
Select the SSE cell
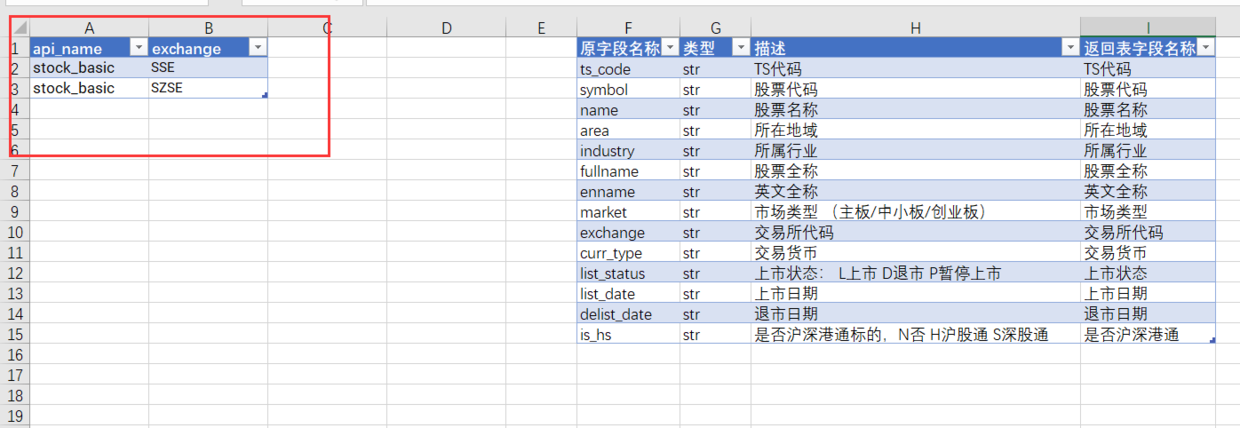coord(208,68)
